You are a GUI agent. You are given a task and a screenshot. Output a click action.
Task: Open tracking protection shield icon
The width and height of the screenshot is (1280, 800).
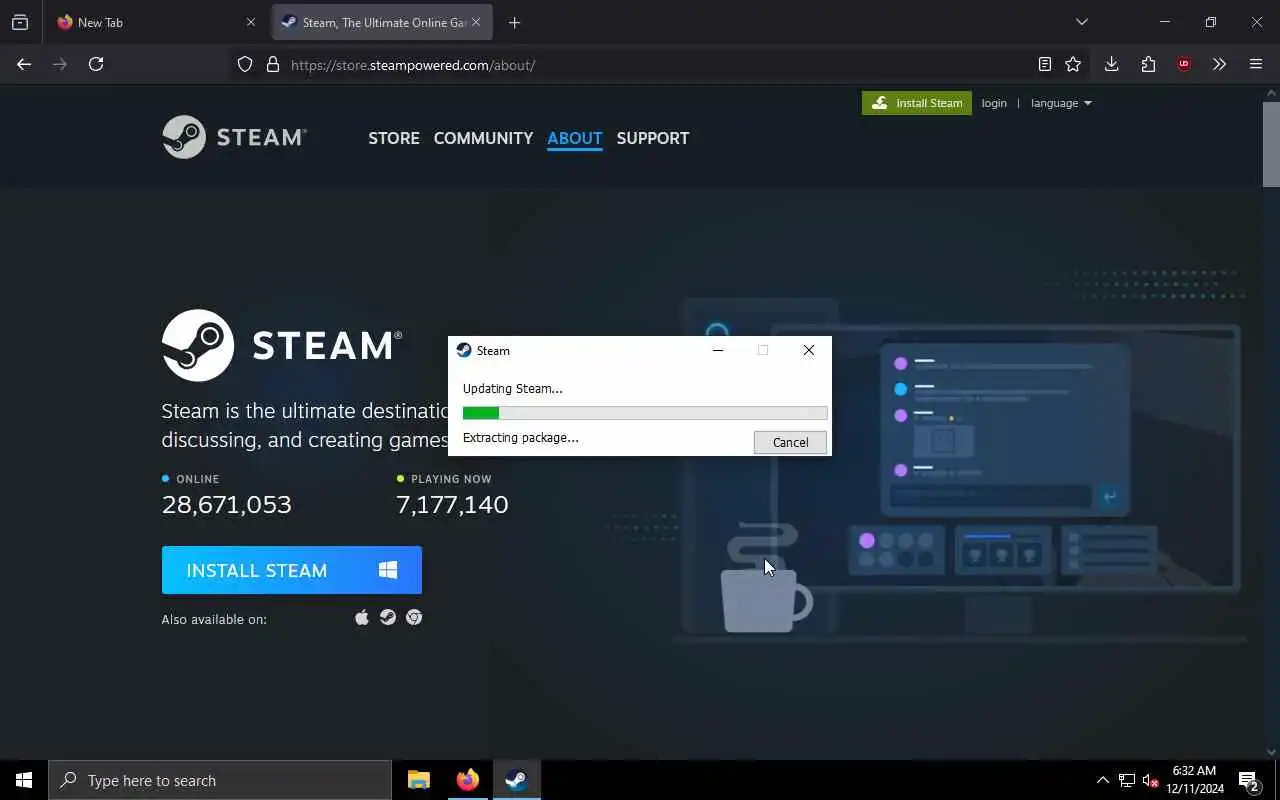[245, 64]
